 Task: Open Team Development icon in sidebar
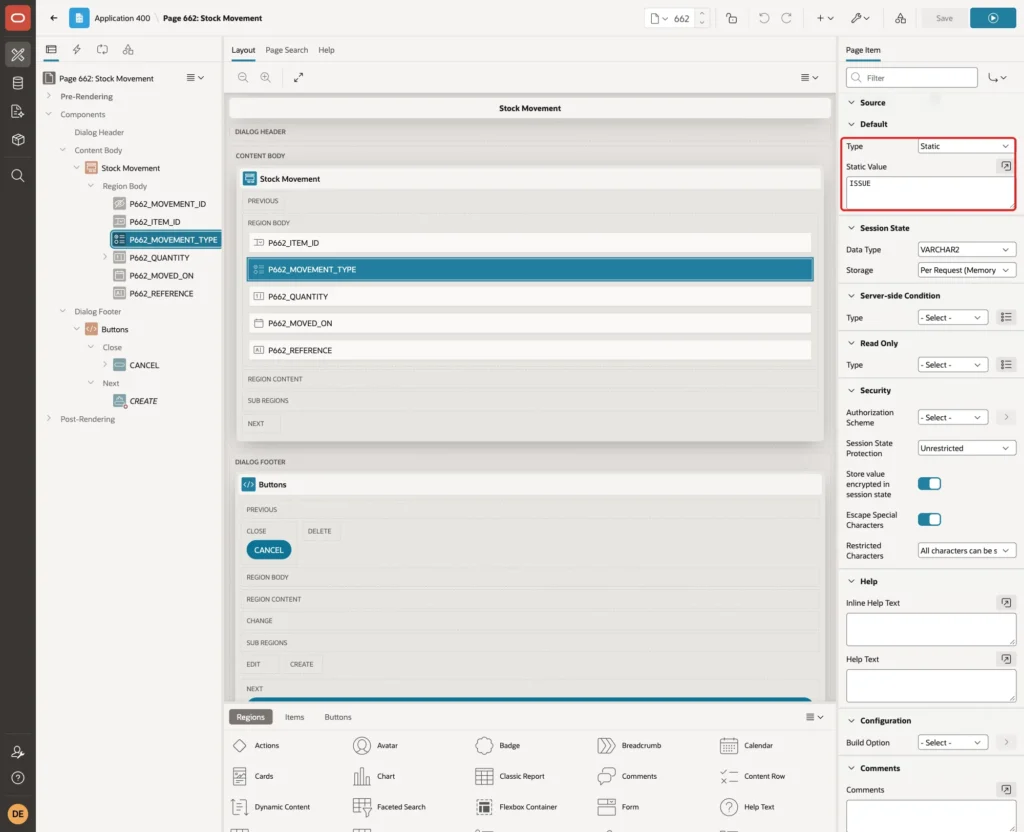pos(18,112)
